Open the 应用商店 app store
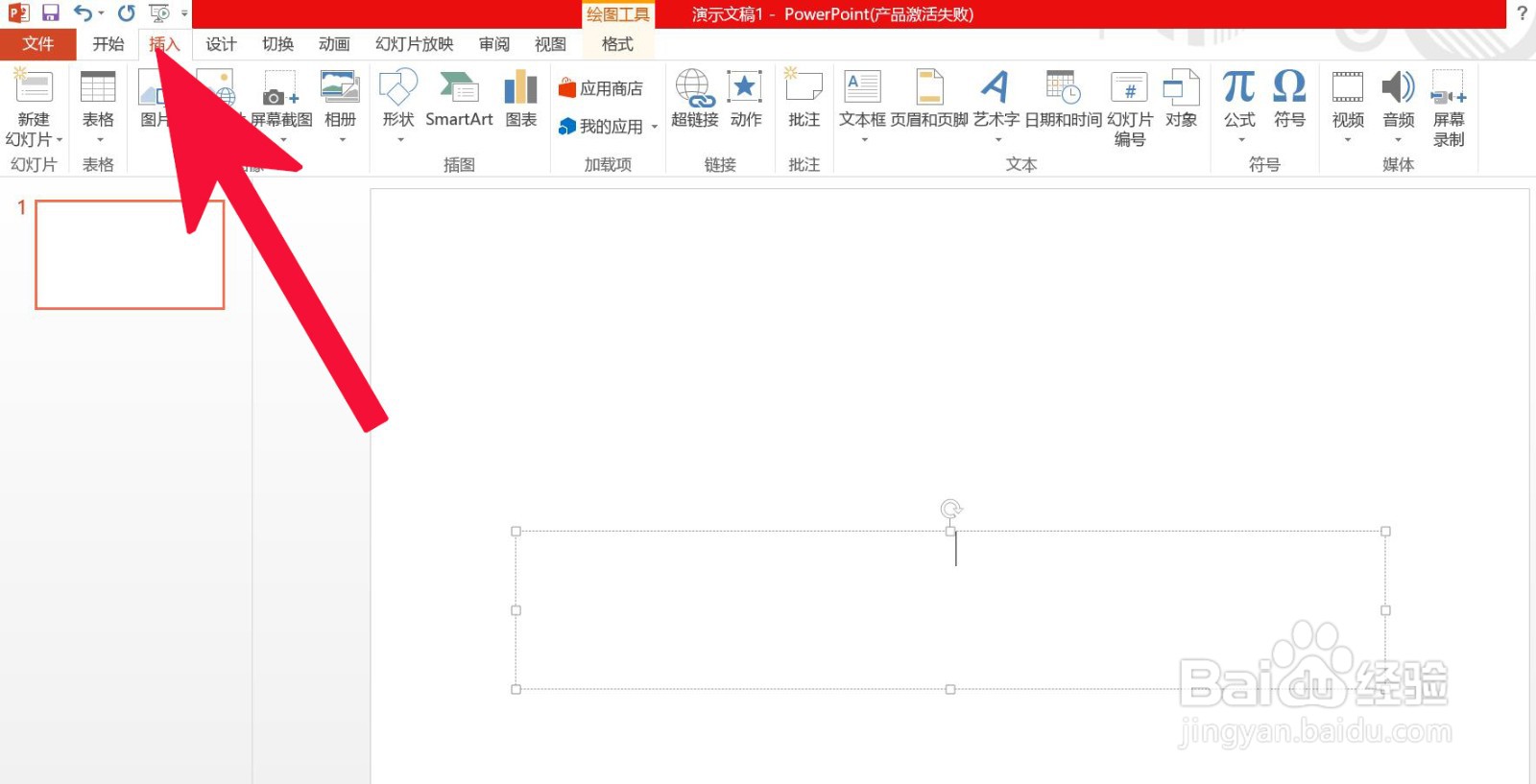Viewport: 1536px width, 784px height. click(601, 88)
